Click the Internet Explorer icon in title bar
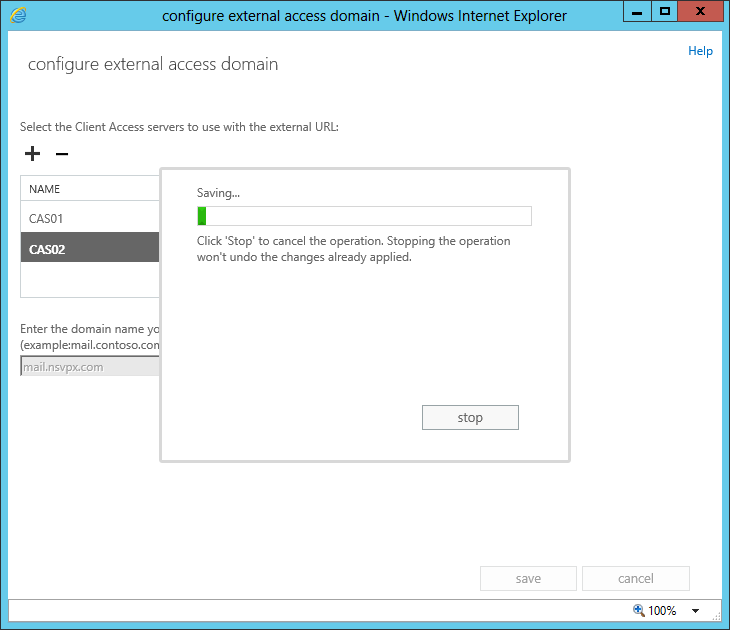 pos(17,15)
